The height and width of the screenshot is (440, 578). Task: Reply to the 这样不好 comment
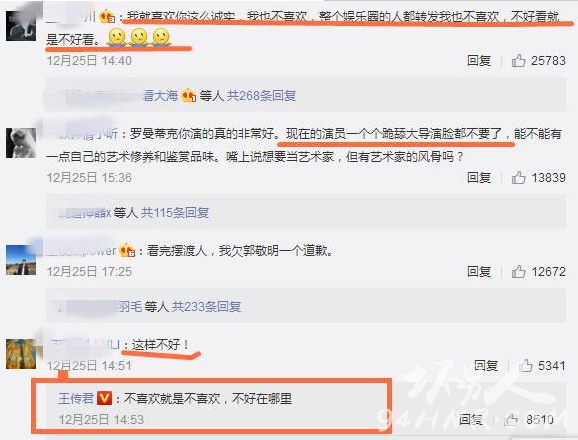[x=486, y=366]
